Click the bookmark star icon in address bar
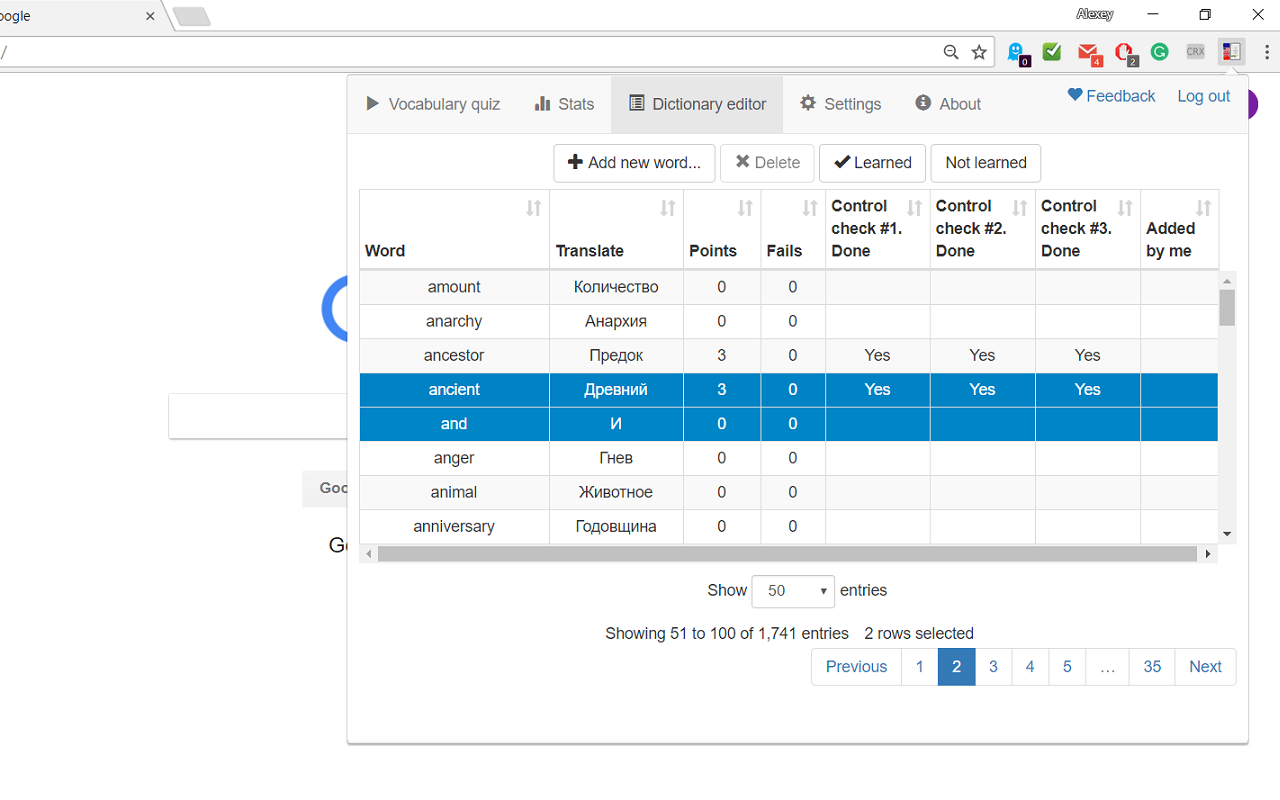Image resolution: width=1280 pixels, height=800 pixels. coord(979,52)
